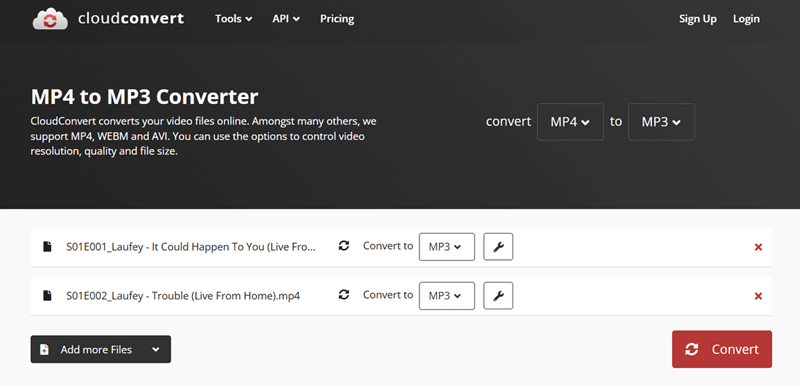The height and width of the screenshot is (387, 800).
Task: Click the Login link
Action: [x=746, y=19]
